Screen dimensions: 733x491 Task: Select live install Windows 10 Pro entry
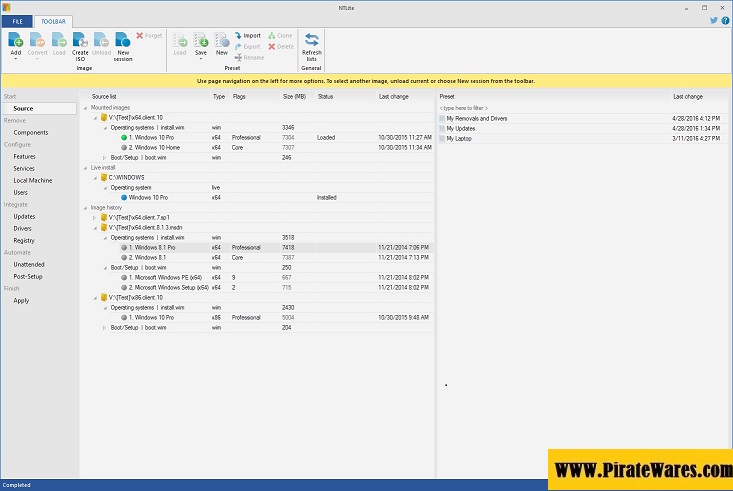pos(149,197)
